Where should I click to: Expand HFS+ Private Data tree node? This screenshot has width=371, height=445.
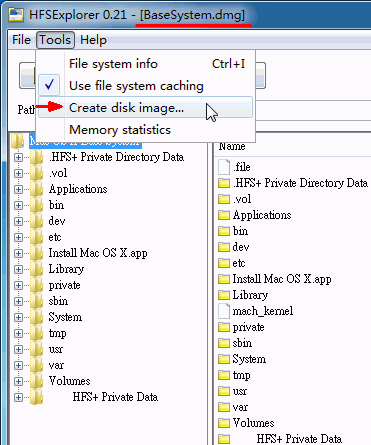coord(18,397)
